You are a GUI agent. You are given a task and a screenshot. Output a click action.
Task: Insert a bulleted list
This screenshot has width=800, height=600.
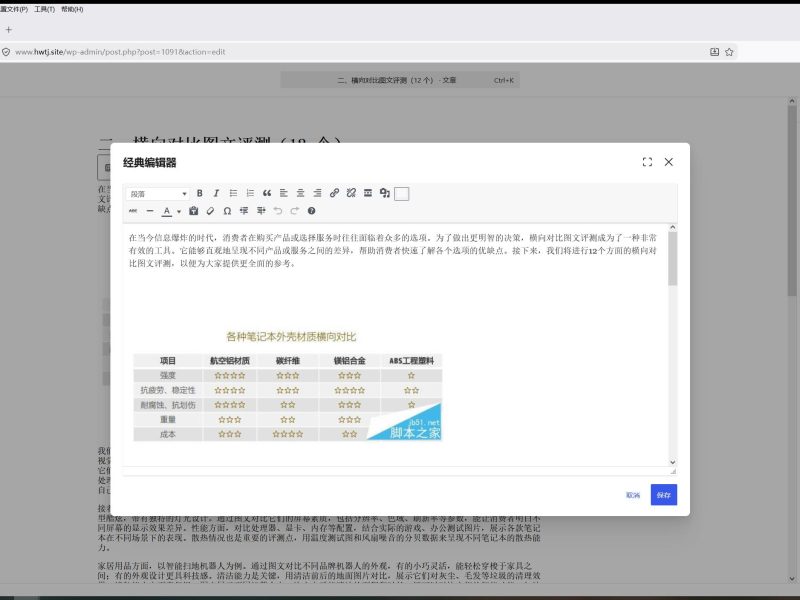233,193
